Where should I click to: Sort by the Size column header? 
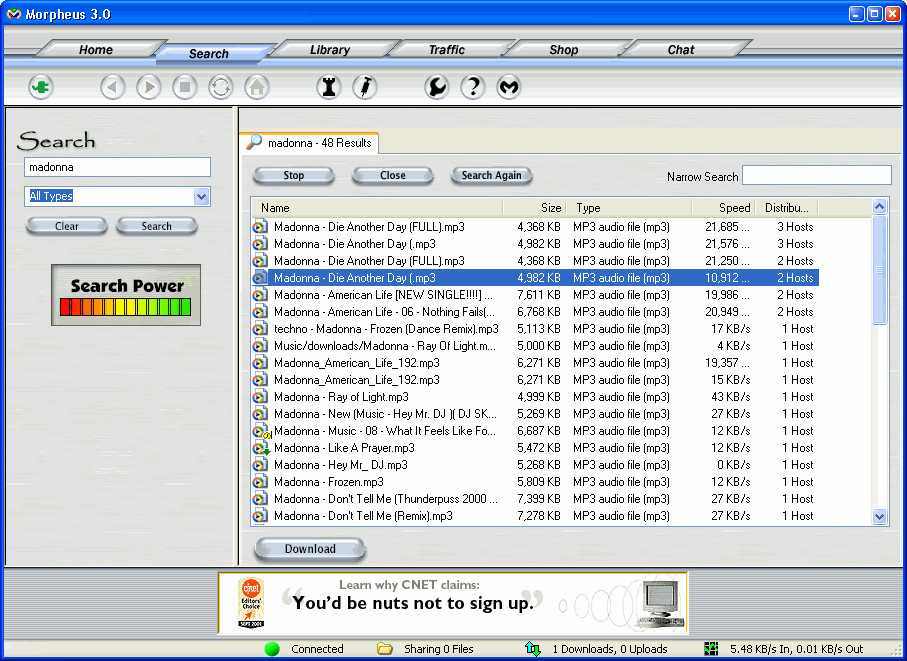534,208
